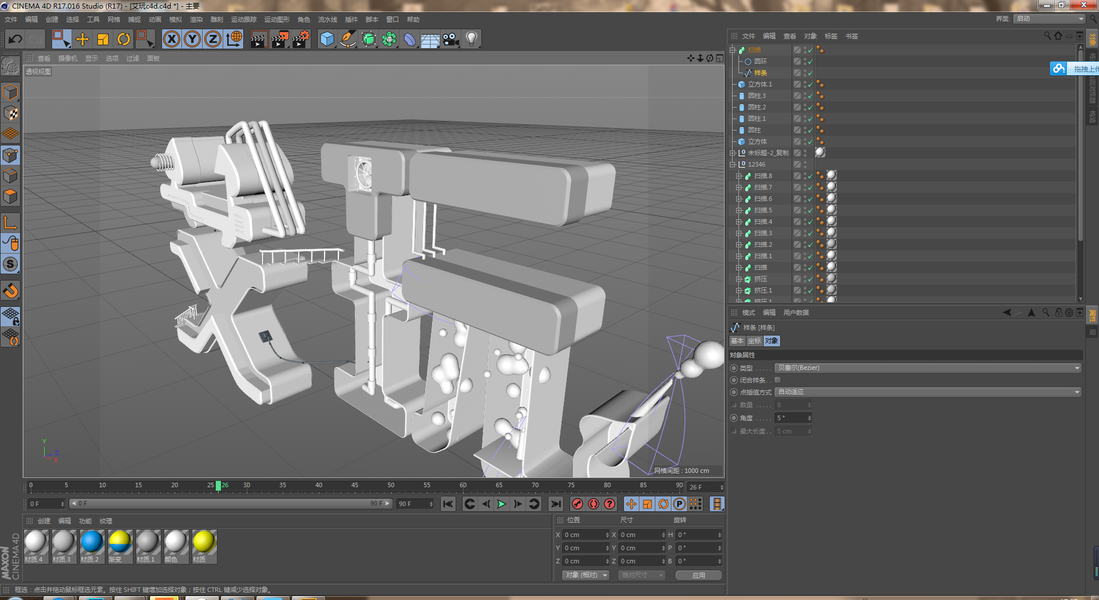Toggle X axis lock
1099x600 pixels.
[x=172, y=39]
